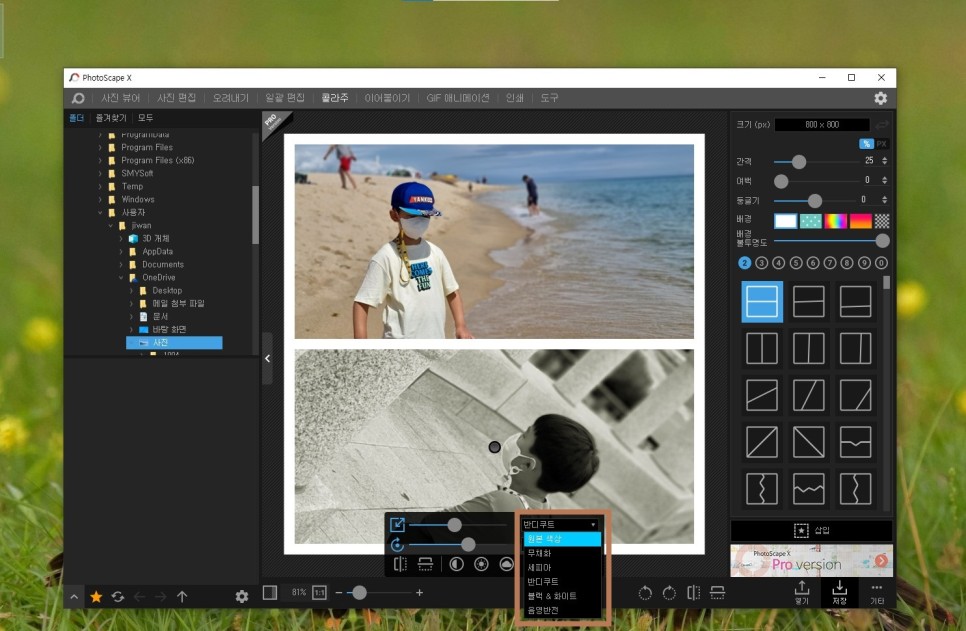
Task: Refresh the folder list
Action: click(x=118, y=596)
